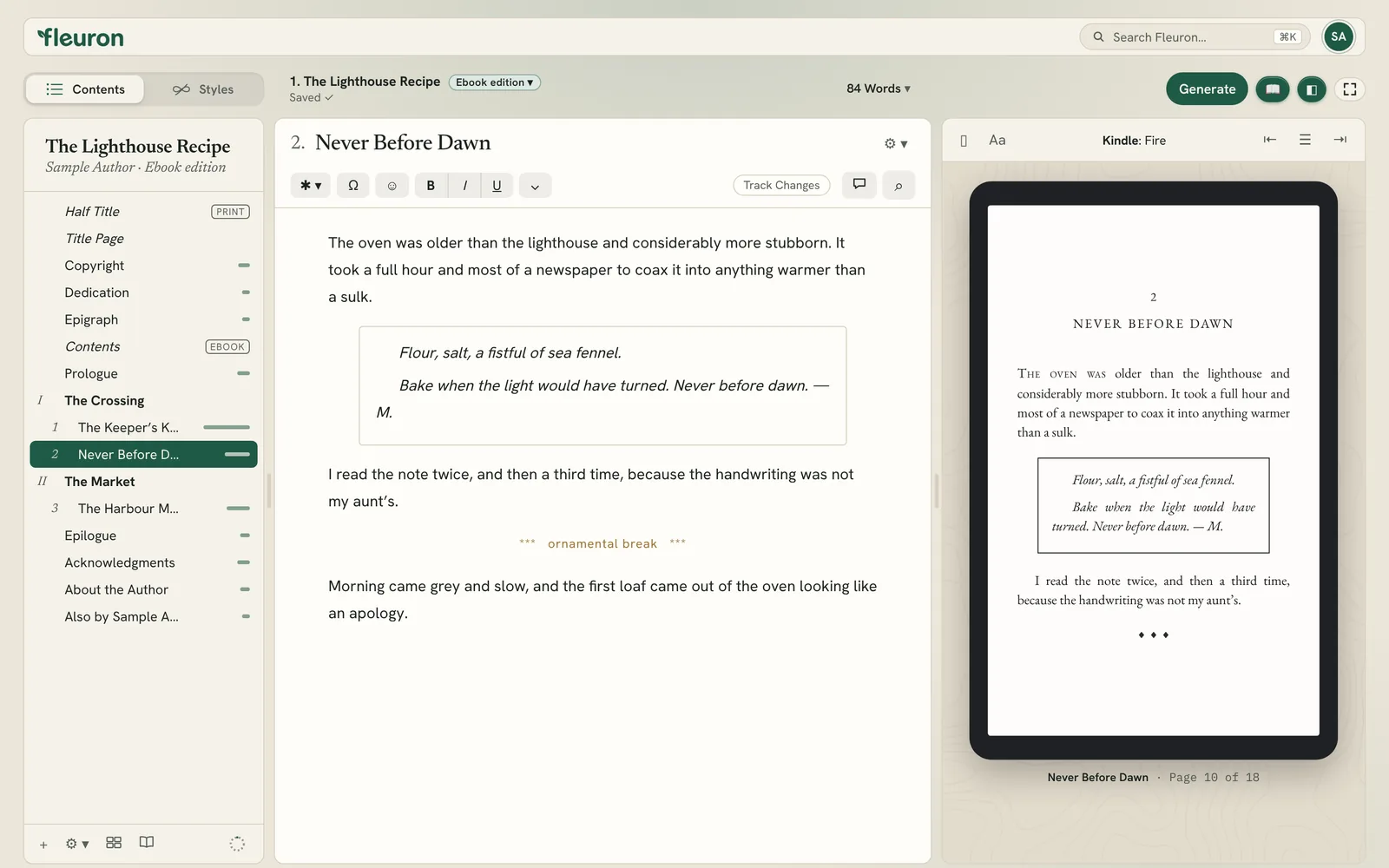The image size is (1389, 868).
Task: Click the Generate button
Action: coord(1207,89)
